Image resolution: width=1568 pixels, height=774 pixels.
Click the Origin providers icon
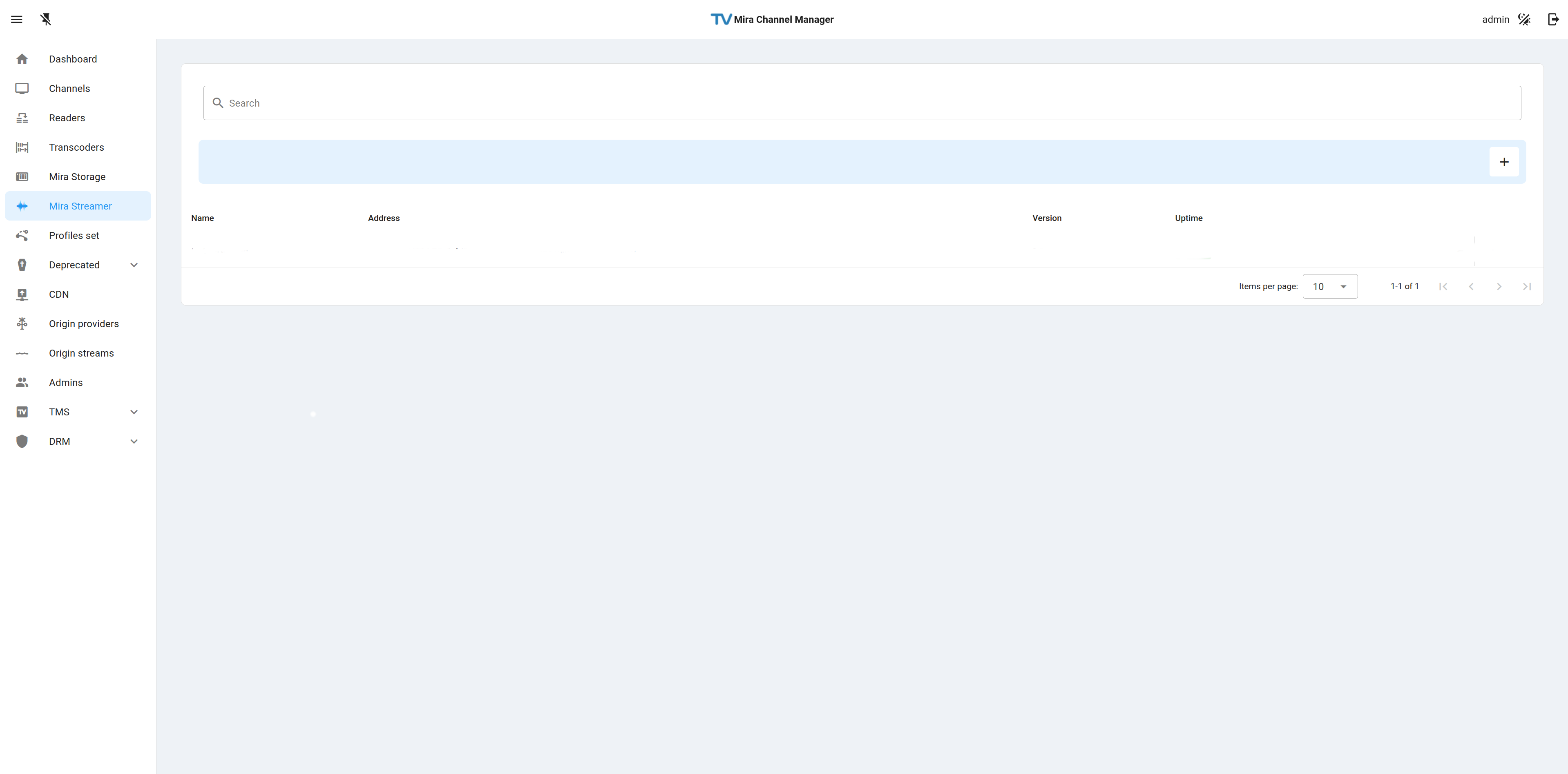pos(22,324)
